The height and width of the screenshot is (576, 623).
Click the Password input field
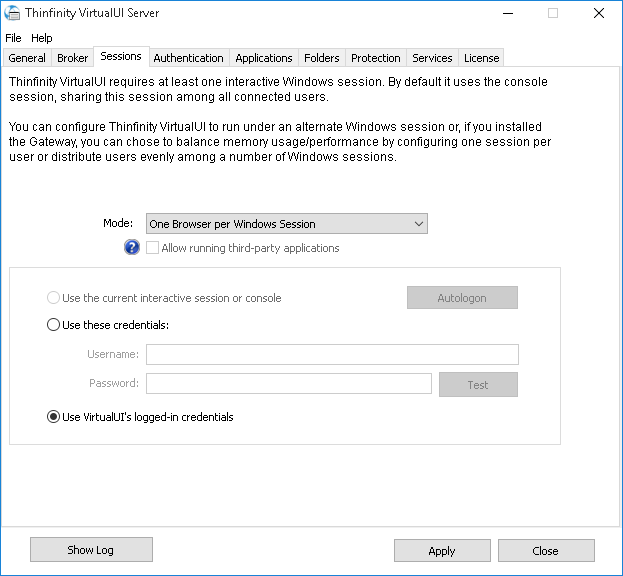[289, 383]
